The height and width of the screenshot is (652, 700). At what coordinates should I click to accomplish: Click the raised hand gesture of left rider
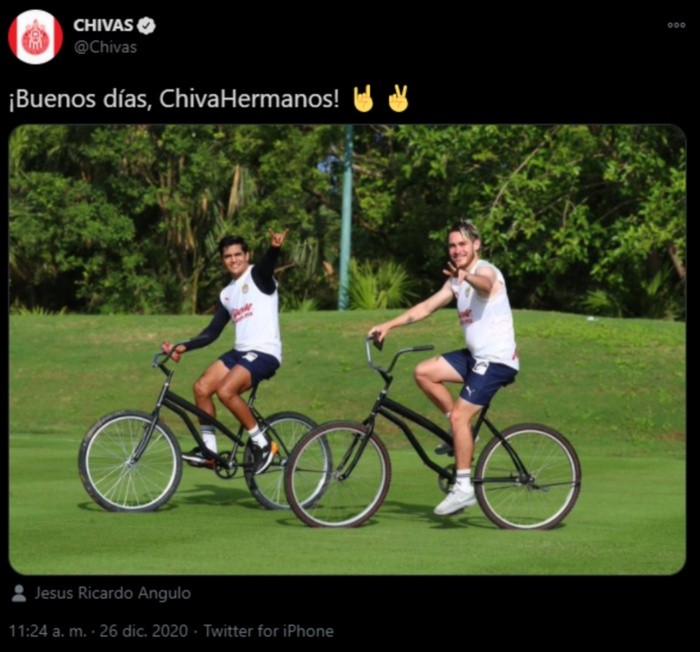pyautogui.click(x=278, y=237)
